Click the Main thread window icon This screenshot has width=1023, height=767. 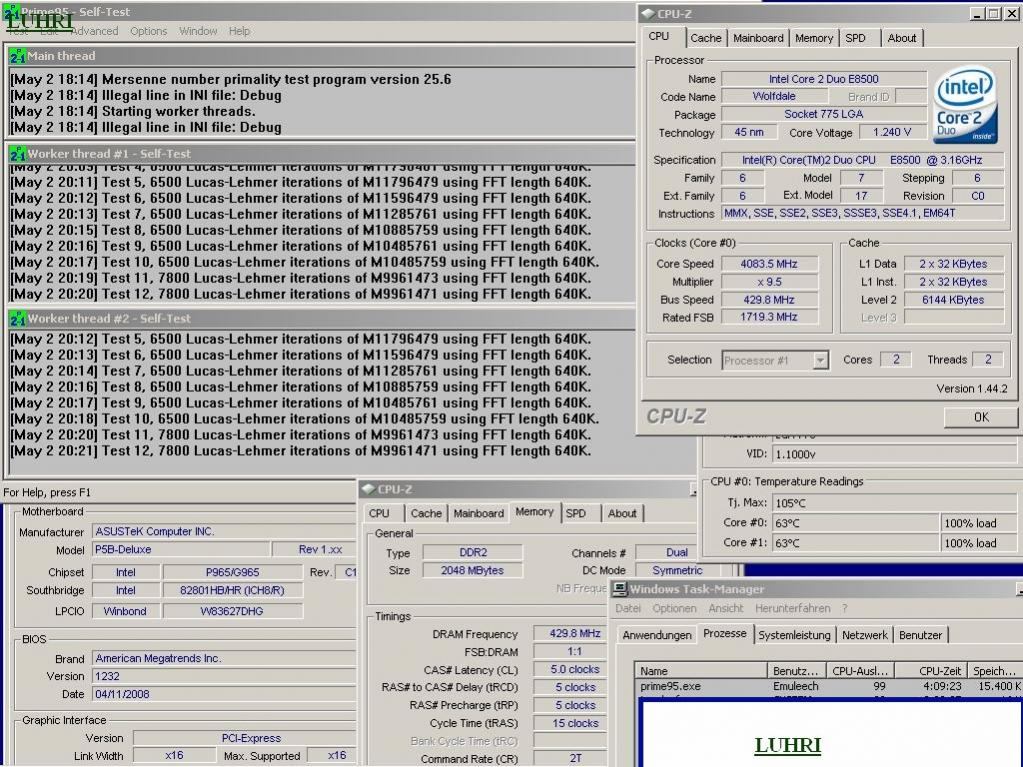pos(17,56)
